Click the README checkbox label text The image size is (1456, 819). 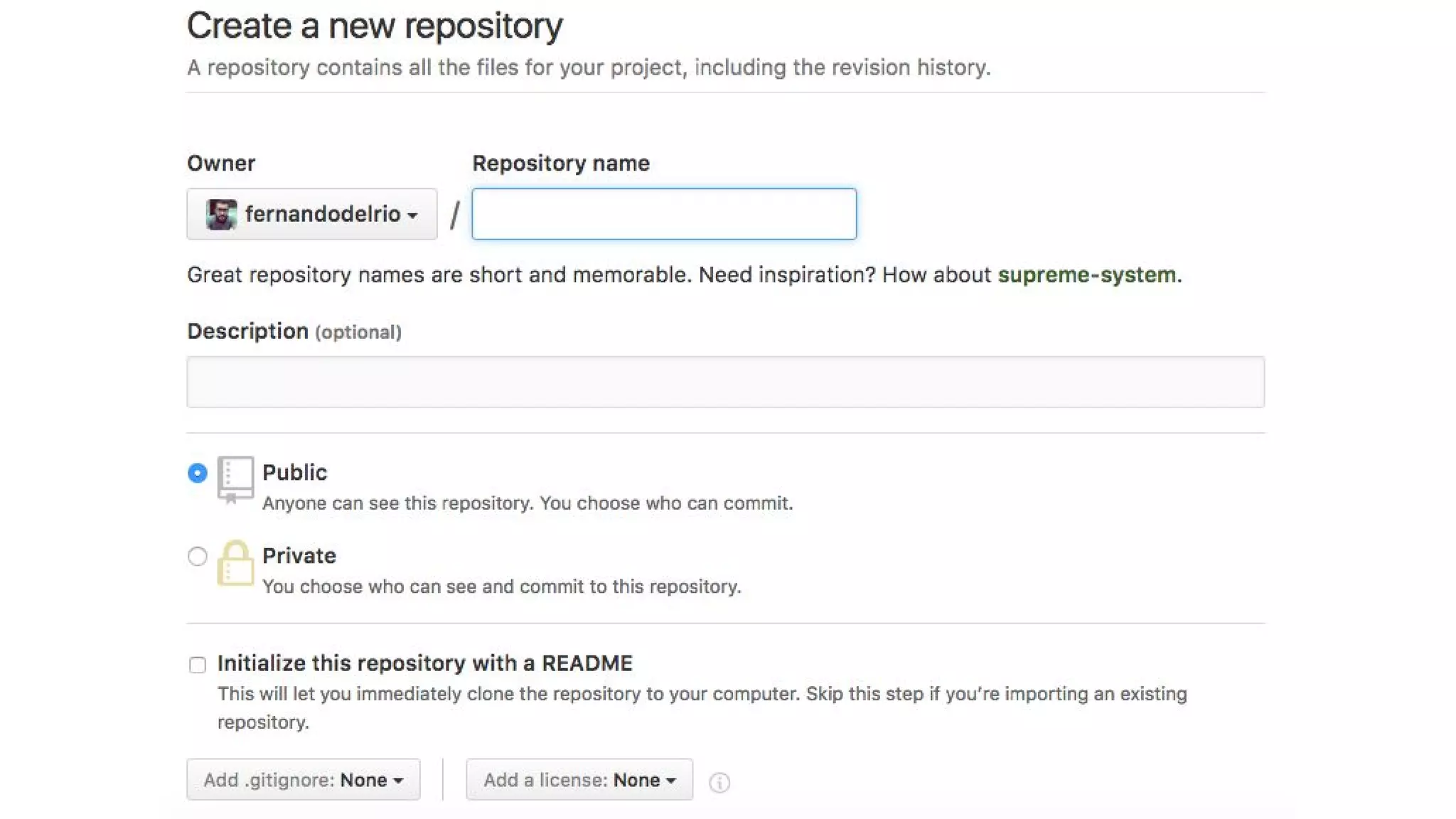click(x=424, y=663)
